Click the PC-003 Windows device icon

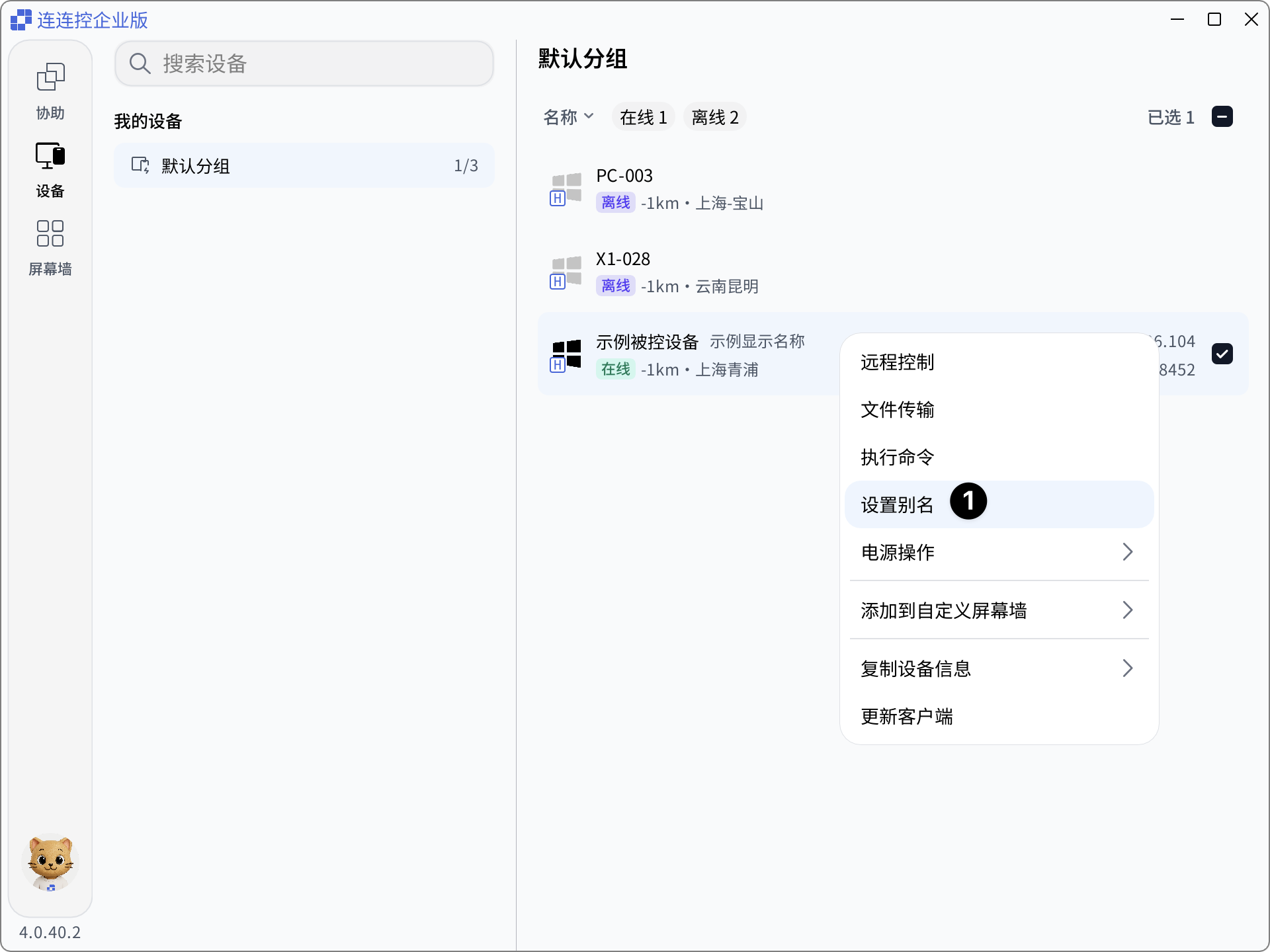tap(566, 190)
